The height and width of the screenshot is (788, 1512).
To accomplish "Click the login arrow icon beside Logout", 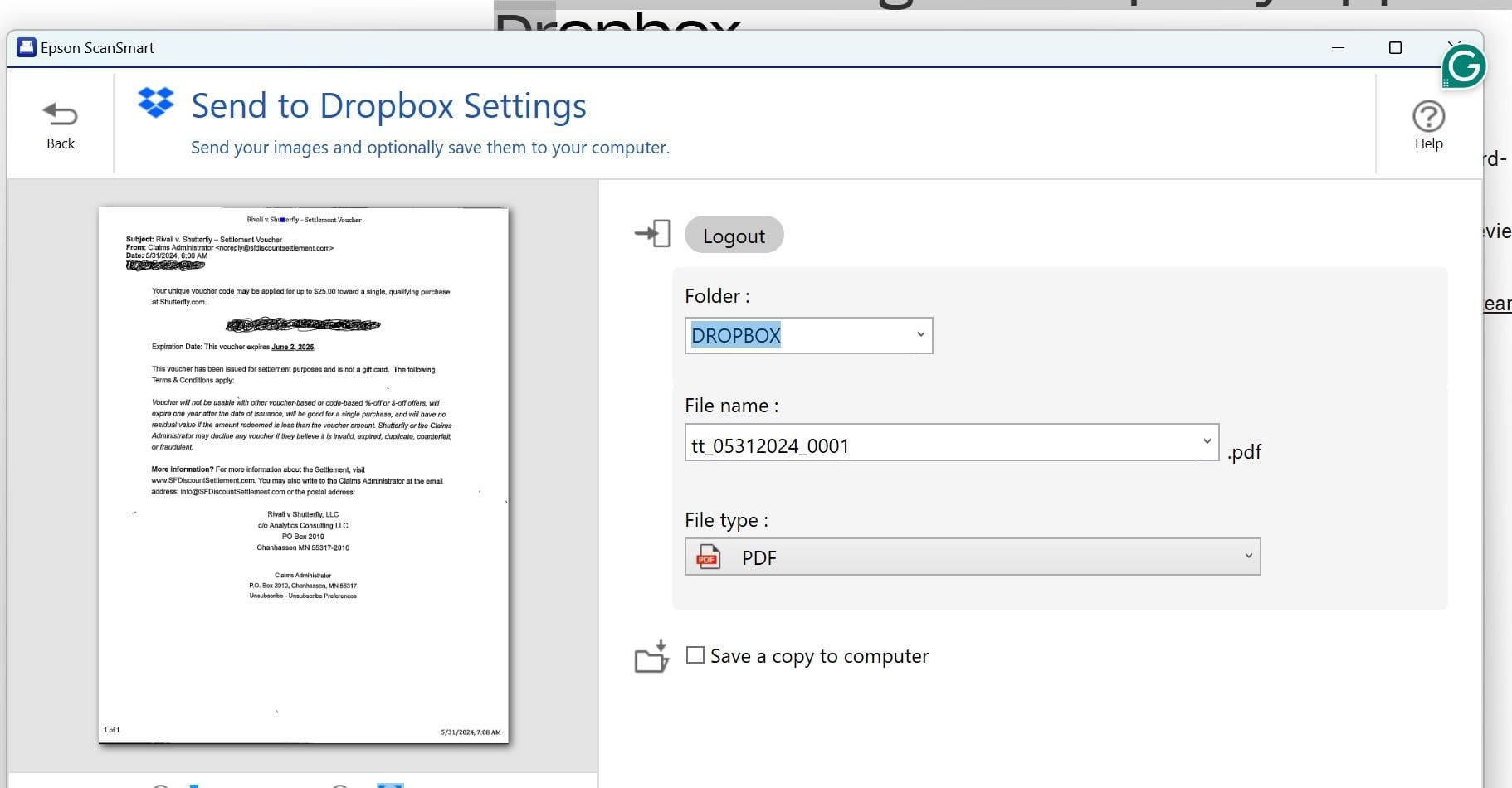I will (x=652, y=234).
